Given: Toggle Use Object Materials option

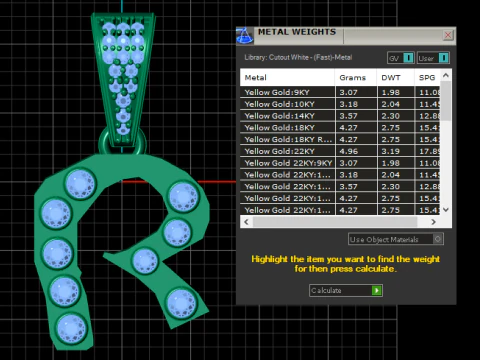Looking at the screenshot, I should (x=396, y=239).
